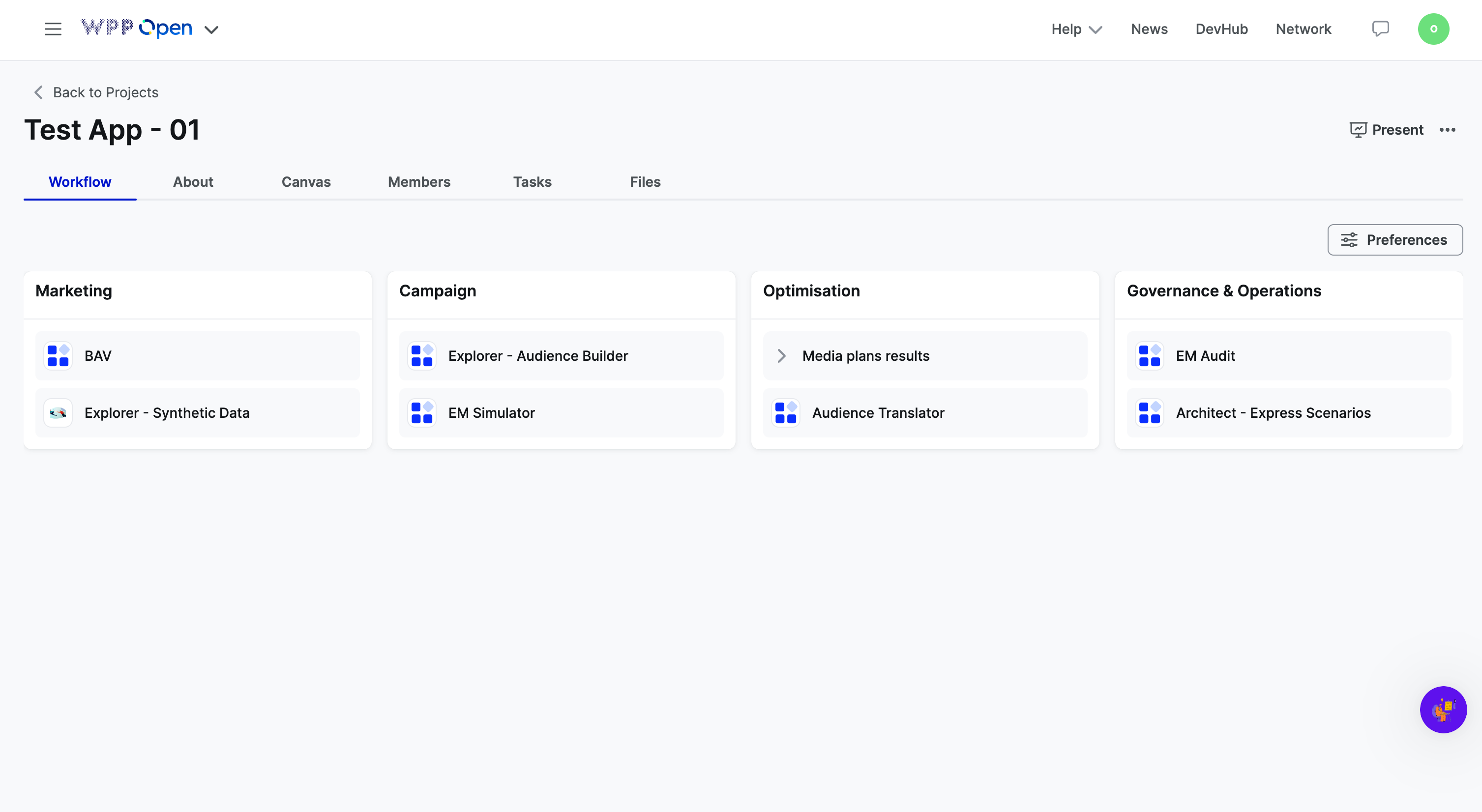1482x812 pixels.
Task: Click the purple assistant floating button
Action: click(1443, 709)
